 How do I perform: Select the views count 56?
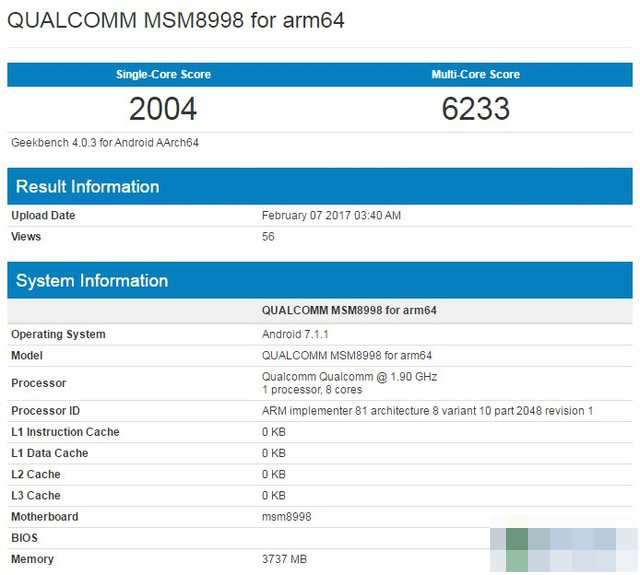point(268,237)
